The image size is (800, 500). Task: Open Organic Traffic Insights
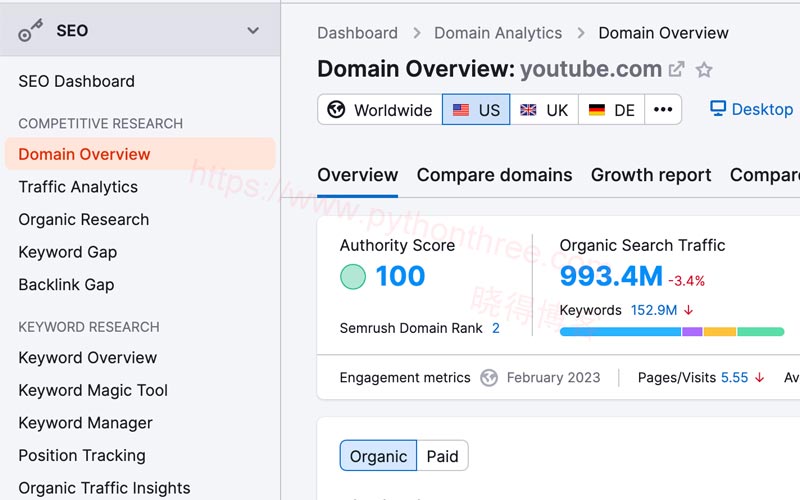(104, 488)
